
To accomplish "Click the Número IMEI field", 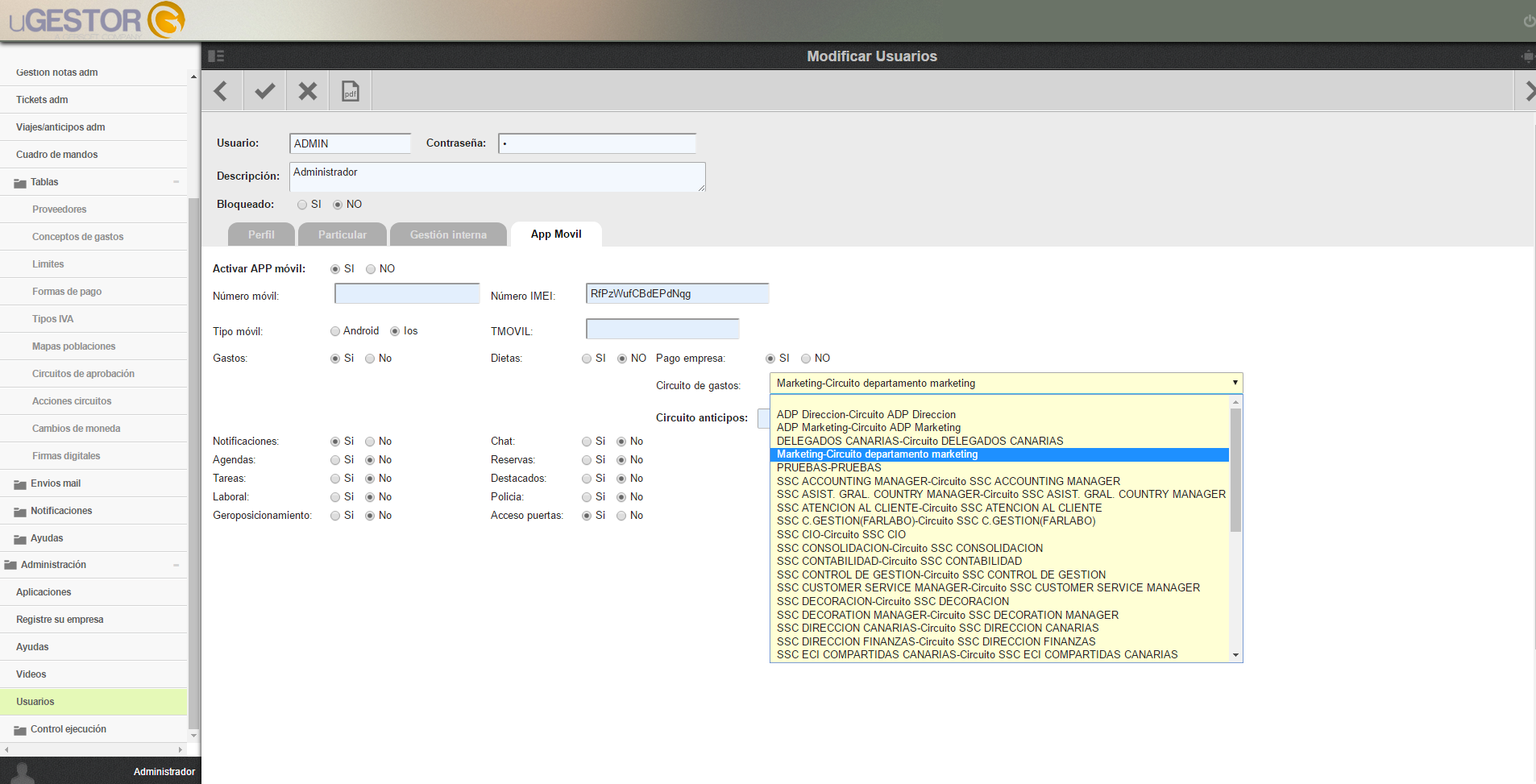I will 677,293.
